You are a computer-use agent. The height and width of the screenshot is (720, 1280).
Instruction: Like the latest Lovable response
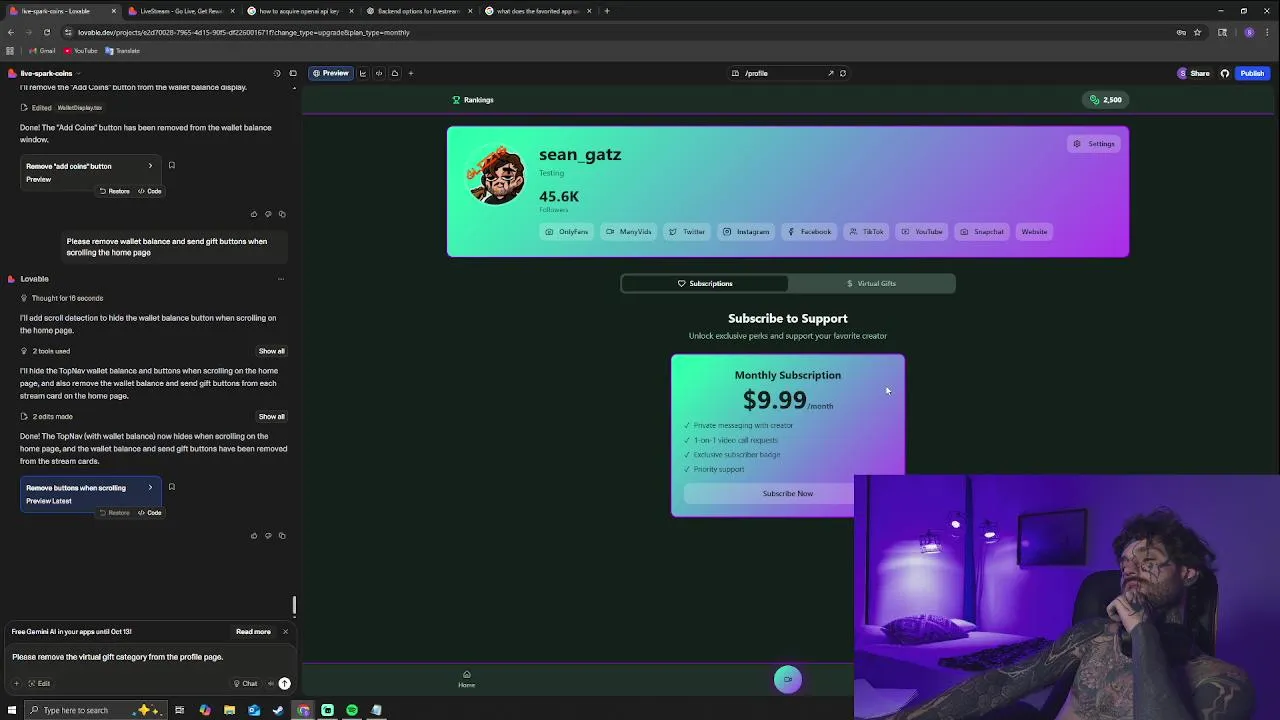click(x=254, y=535)
